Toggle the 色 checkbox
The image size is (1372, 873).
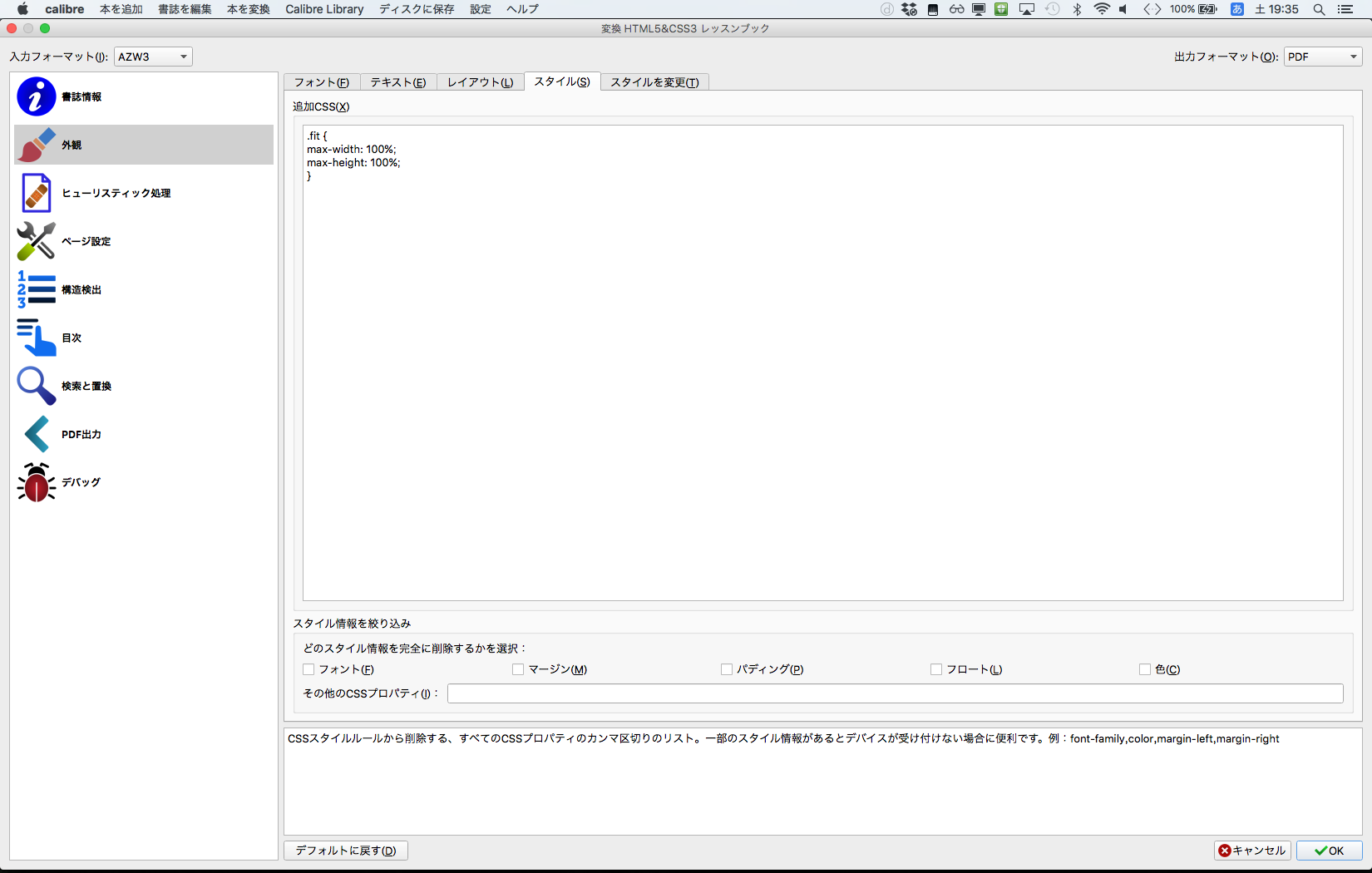(1145, 669)
